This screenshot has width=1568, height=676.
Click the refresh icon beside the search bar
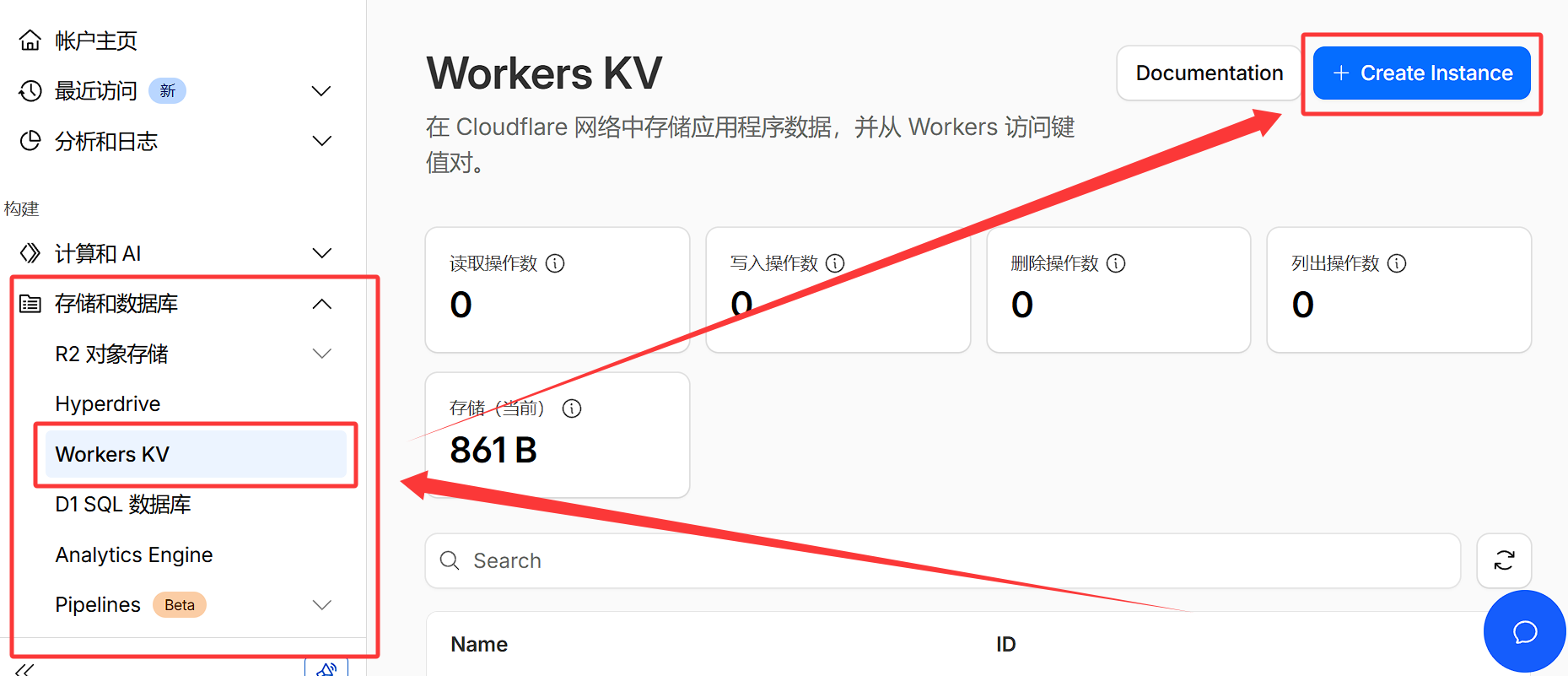[x=1504, y=560]
